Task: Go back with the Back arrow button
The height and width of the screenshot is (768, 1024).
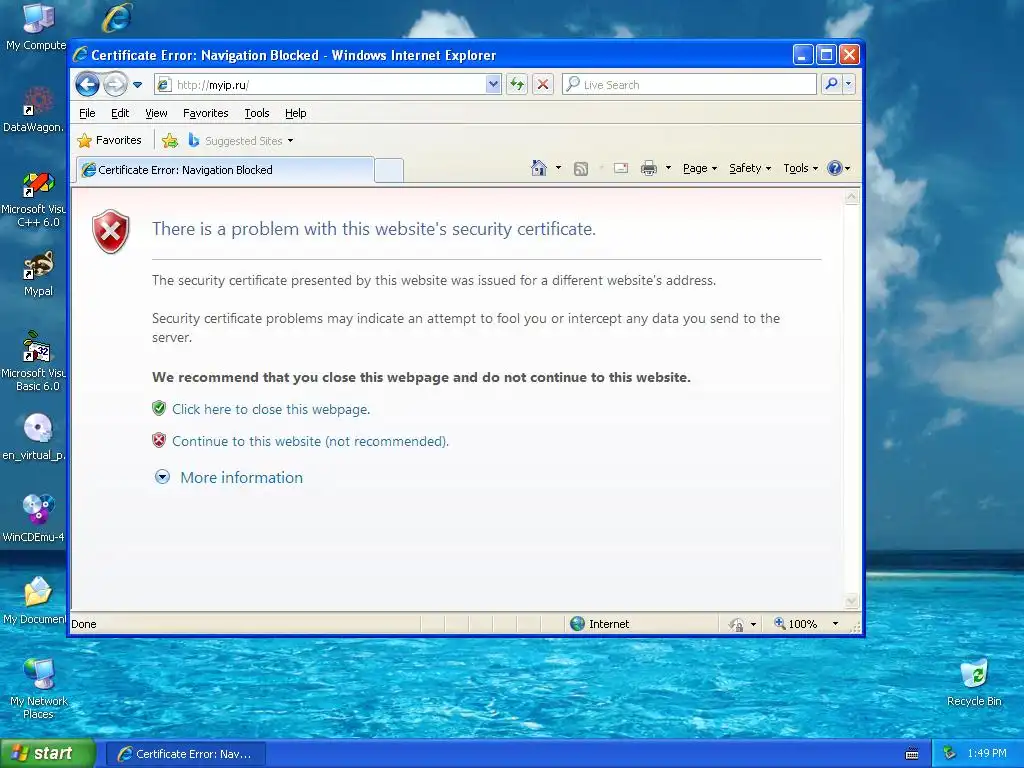Action: 88,84
